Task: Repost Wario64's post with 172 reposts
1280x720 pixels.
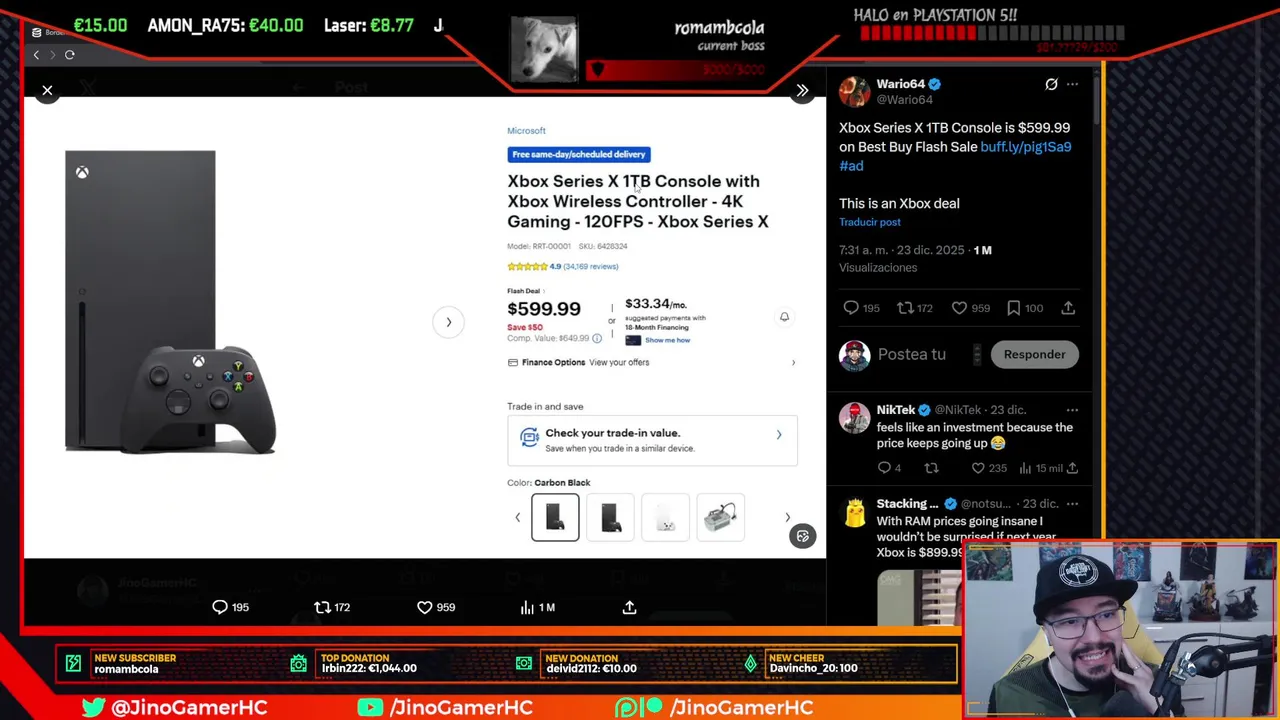Action: [905, 308]
